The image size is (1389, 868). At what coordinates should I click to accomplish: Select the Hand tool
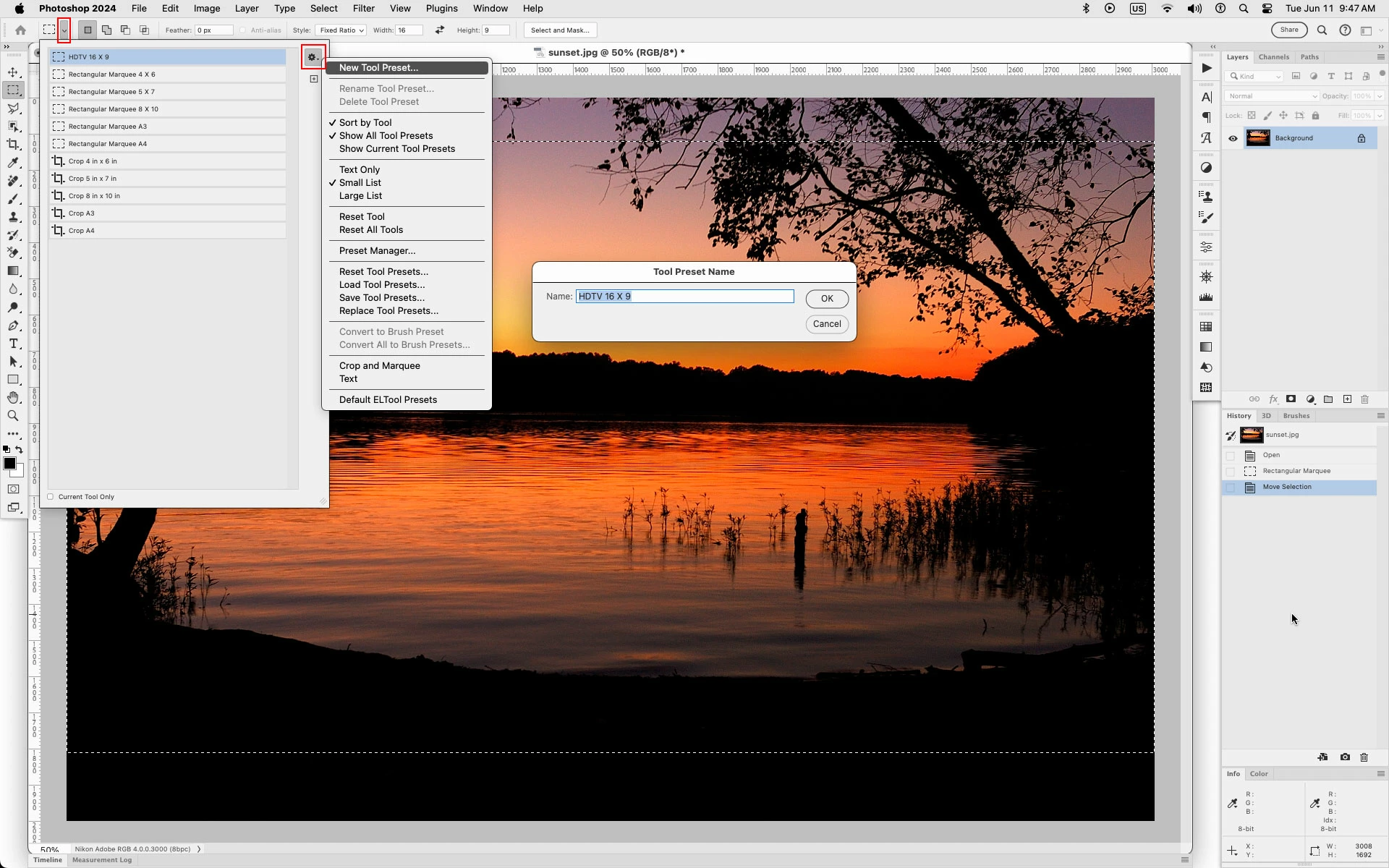[x=13, y=398]
